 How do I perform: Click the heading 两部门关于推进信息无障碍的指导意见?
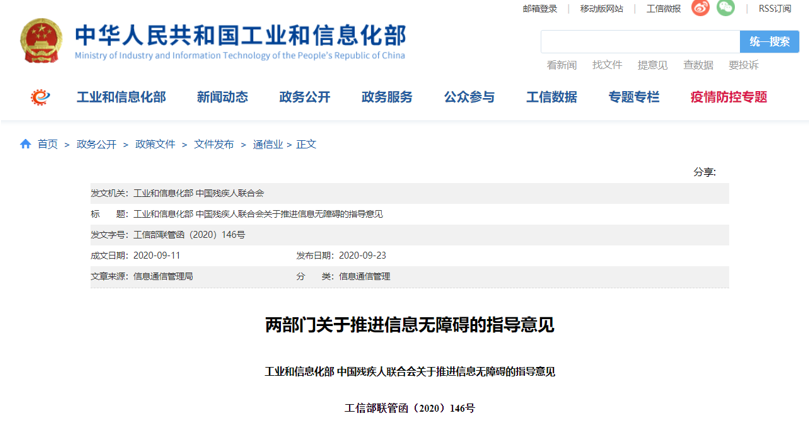[x=410, y=325]
